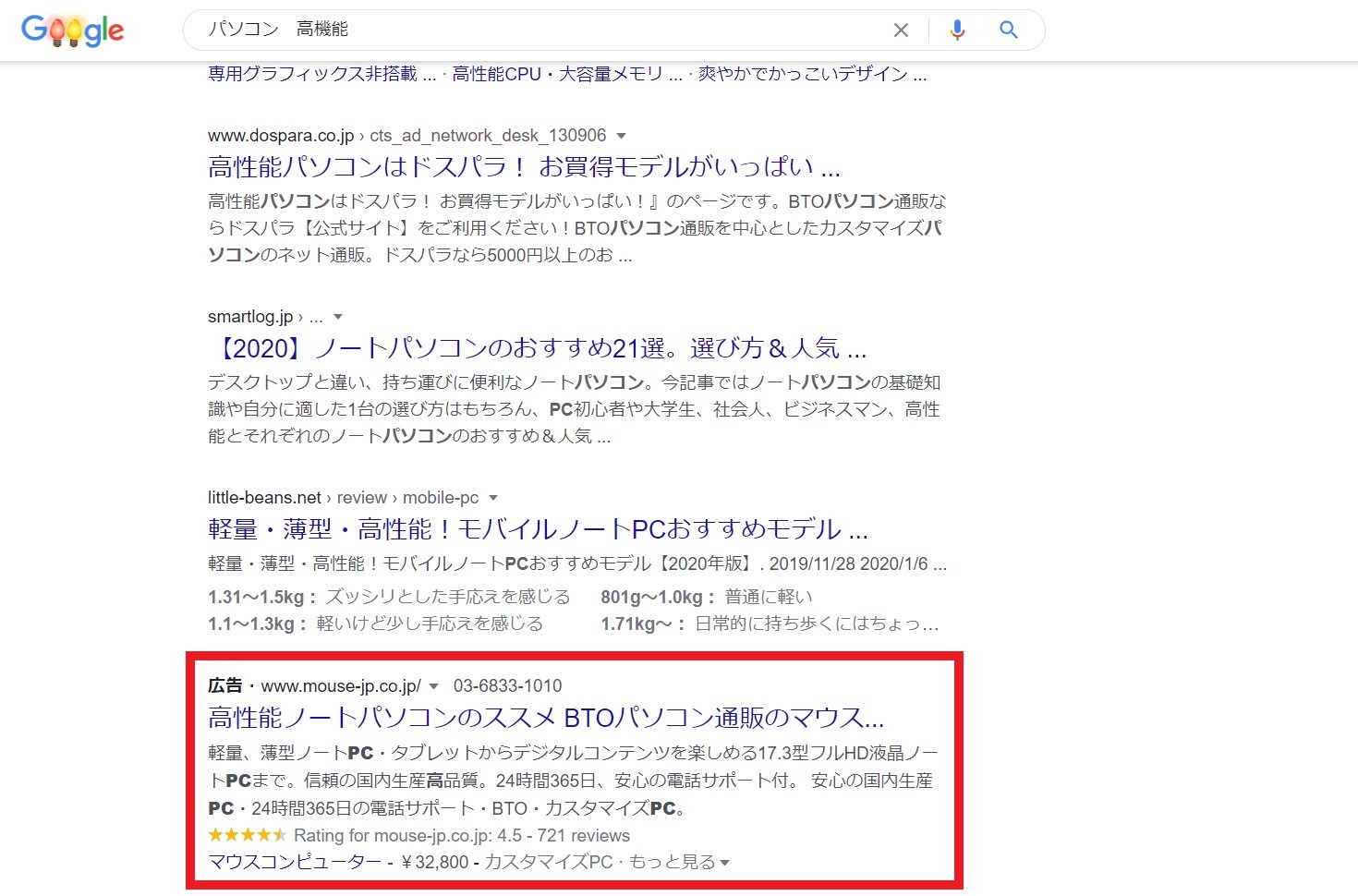1358x896 pixels.
Task: Open the dropdown arrow next to www.dospara.co.jp URL
Action: (x=621, y=136)
